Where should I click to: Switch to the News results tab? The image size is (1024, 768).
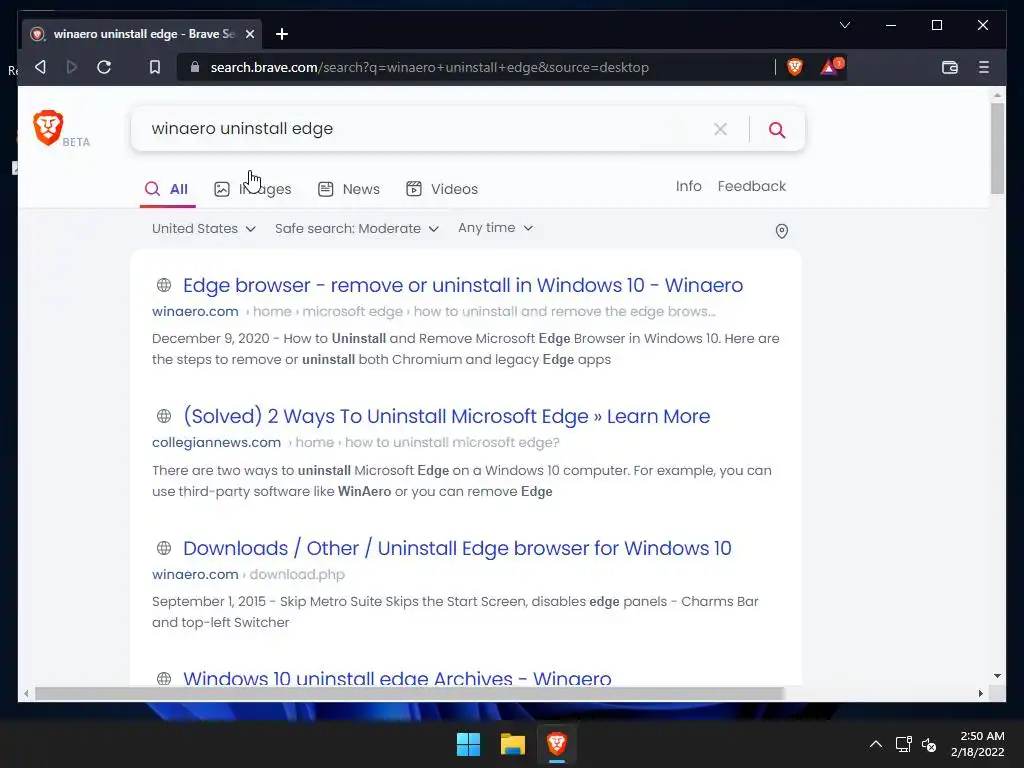[349, 189]
